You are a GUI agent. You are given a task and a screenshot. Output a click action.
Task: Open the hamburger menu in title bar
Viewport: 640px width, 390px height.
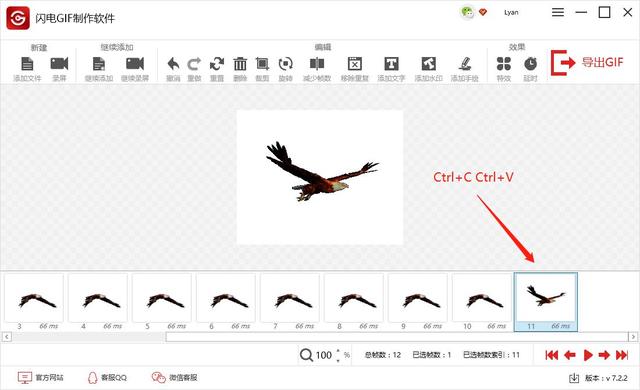coord(558,13)
